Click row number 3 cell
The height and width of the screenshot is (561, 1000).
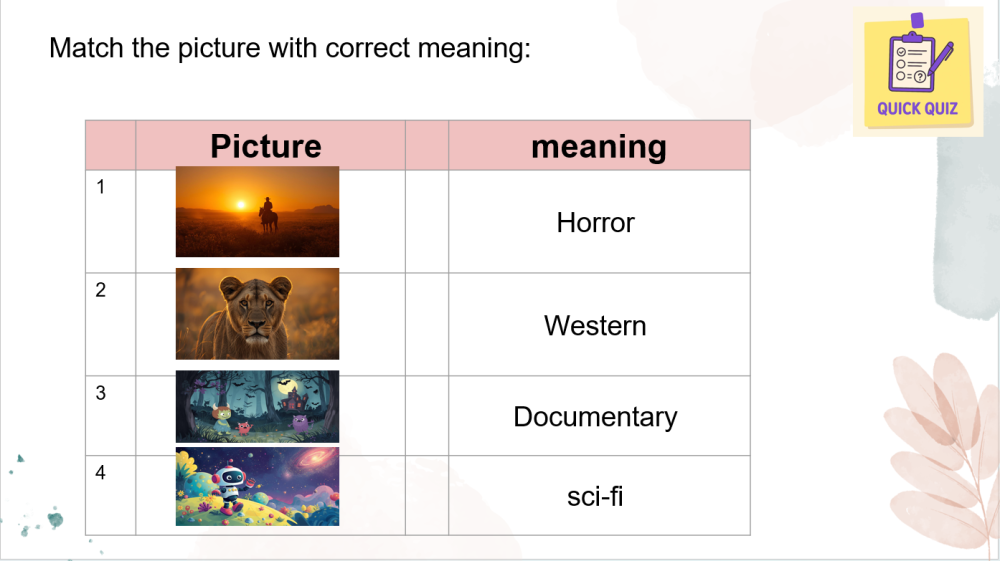tap(110, 415)
